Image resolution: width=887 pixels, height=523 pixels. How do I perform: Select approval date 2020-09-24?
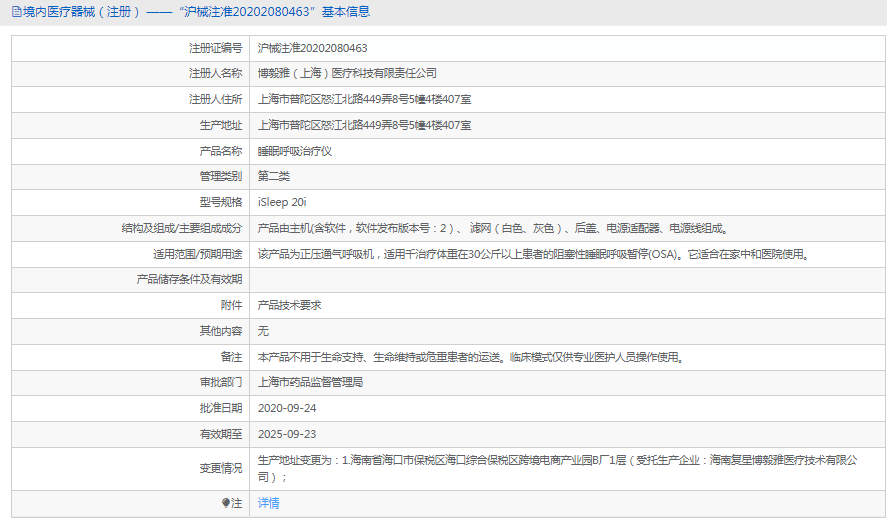[x=287, y=408]
